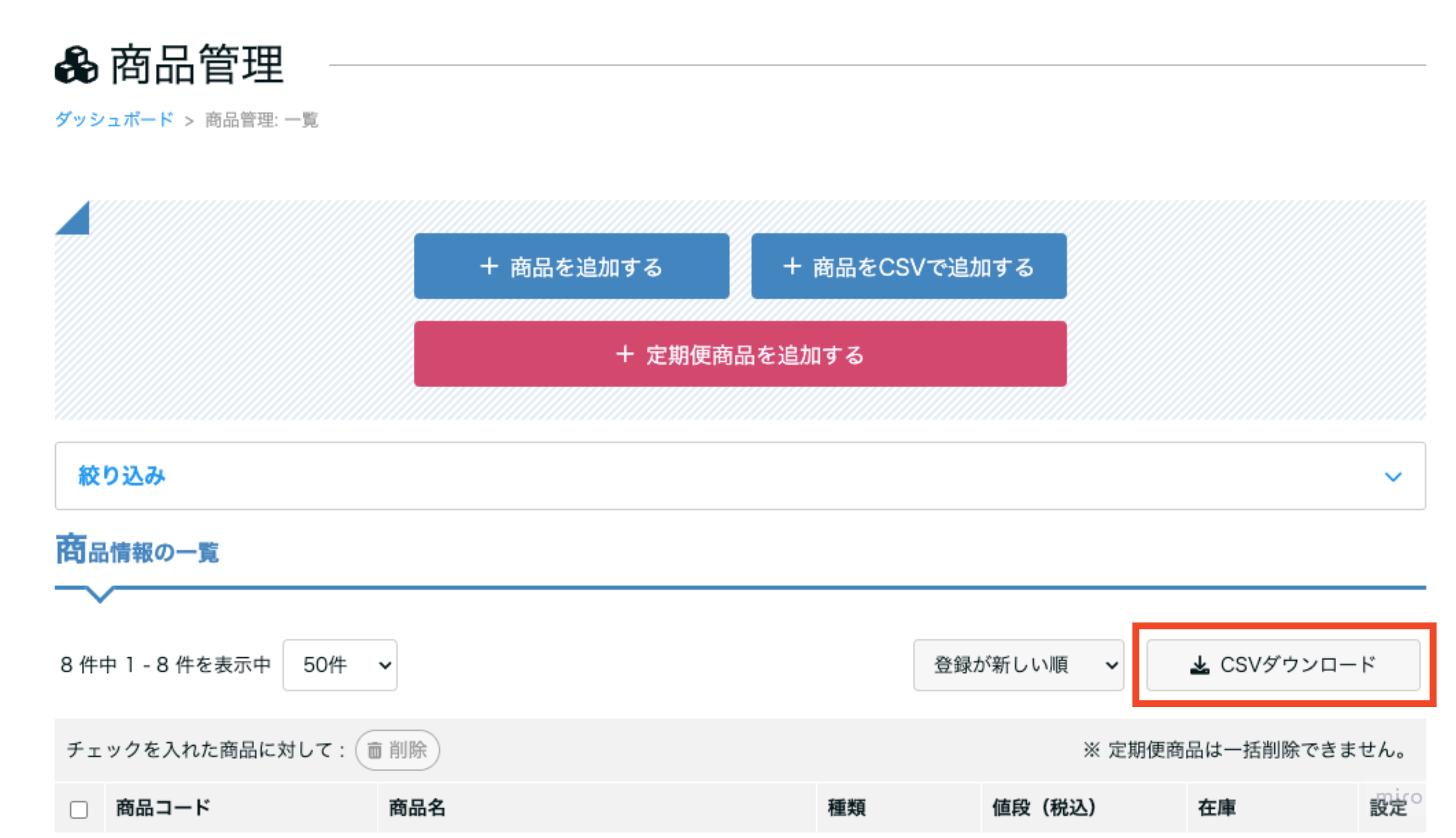Open the 登録が新しい順 sort dropdown
This screenshot has width=1456, height=838.
1017,665
